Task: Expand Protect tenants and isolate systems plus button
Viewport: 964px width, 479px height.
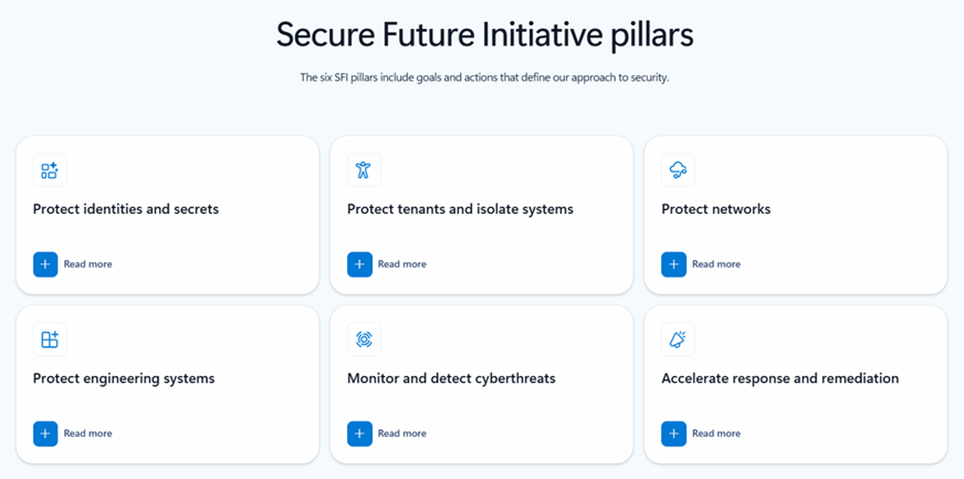Action: click(x=359, y=264)
